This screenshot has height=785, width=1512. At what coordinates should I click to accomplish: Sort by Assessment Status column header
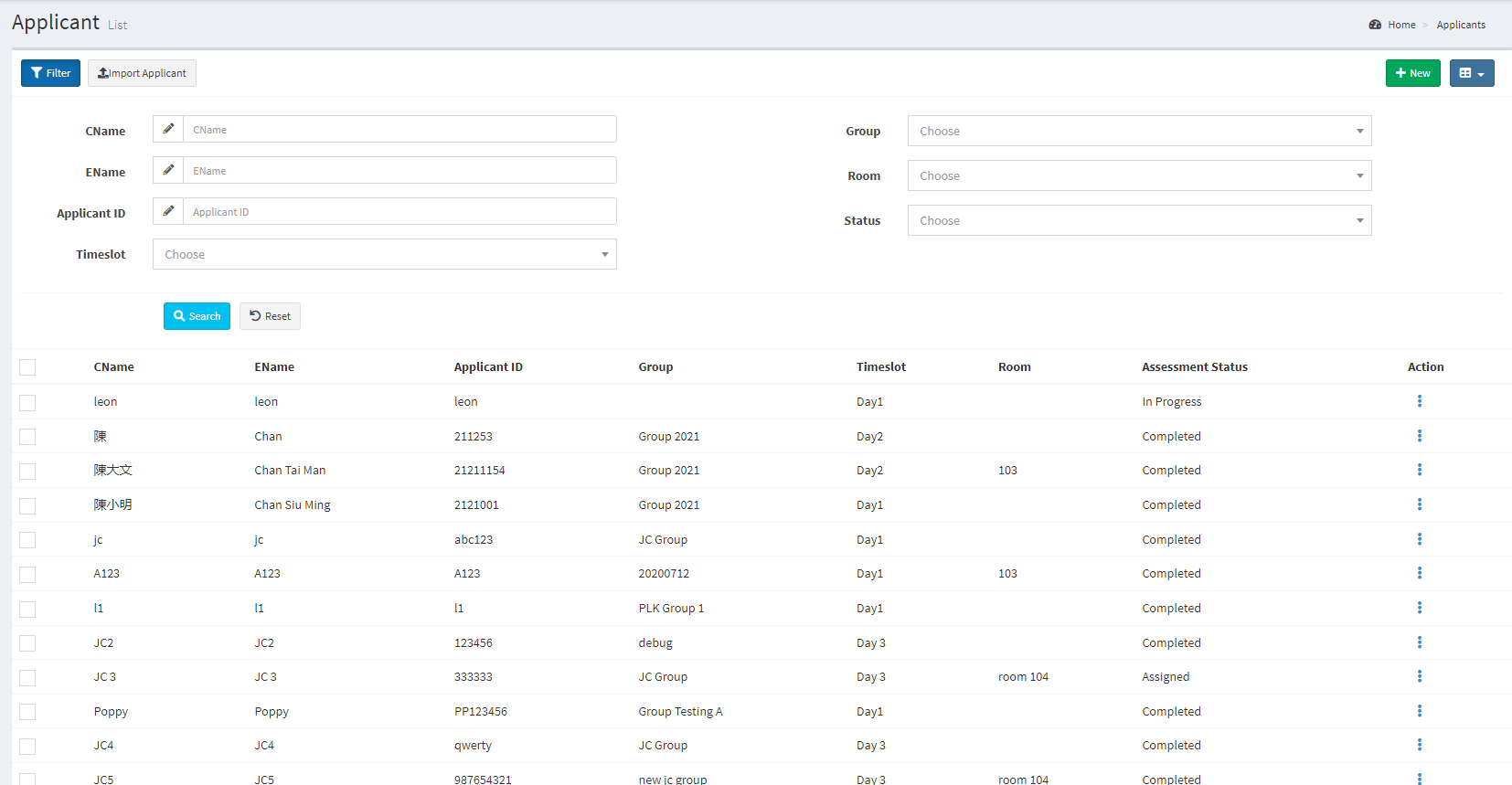tap(1194, 366)
